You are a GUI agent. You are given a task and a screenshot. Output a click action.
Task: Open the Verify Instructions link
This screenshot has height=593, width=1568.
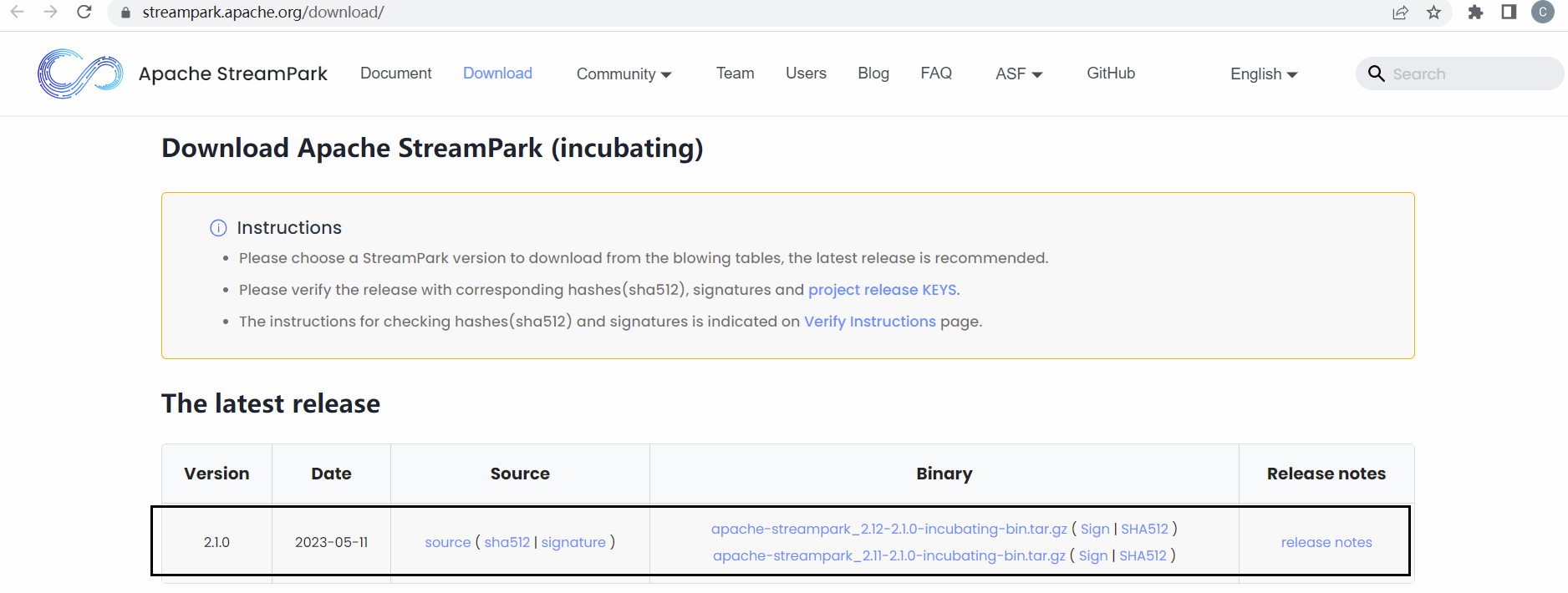869,322
